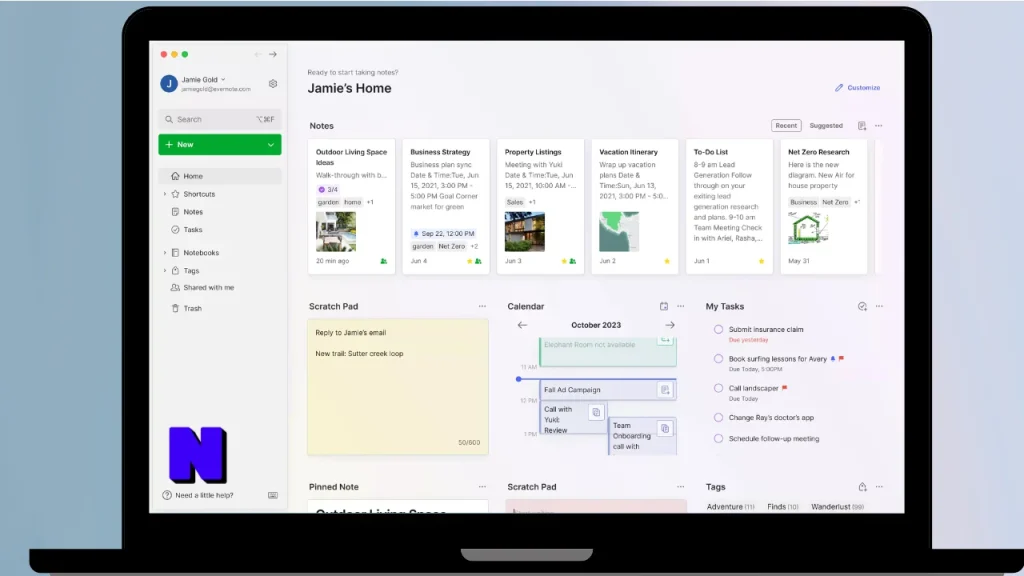This screenshot has width=1024, height=576.
Task: Click inside the yellow Scratch Pad note
Action: tap(398, 387)
